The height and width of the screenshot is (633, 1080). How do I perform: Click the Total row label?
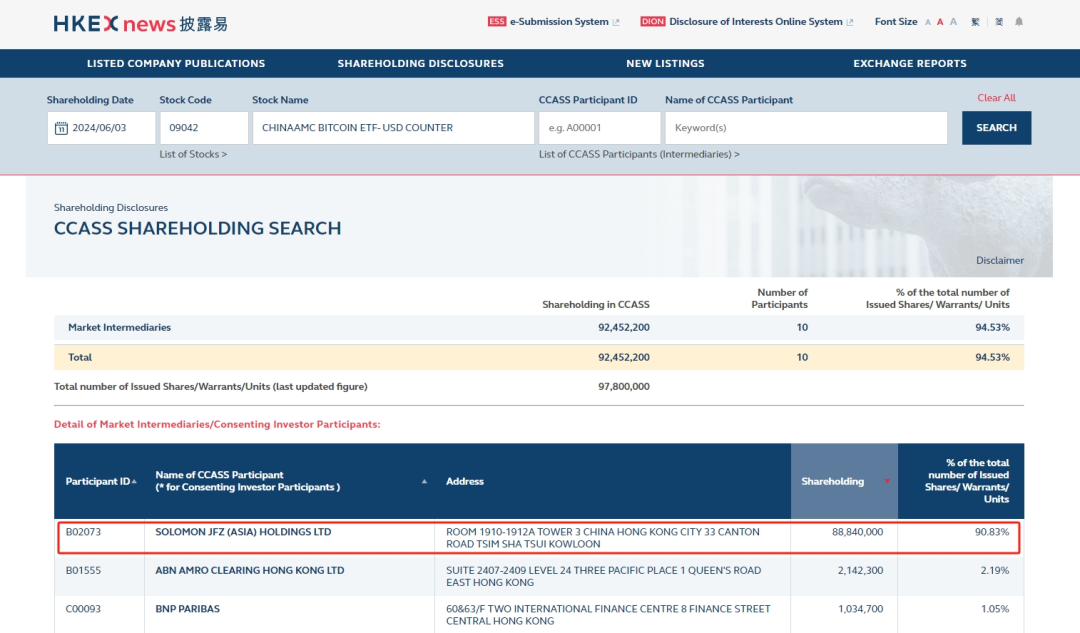80,357
